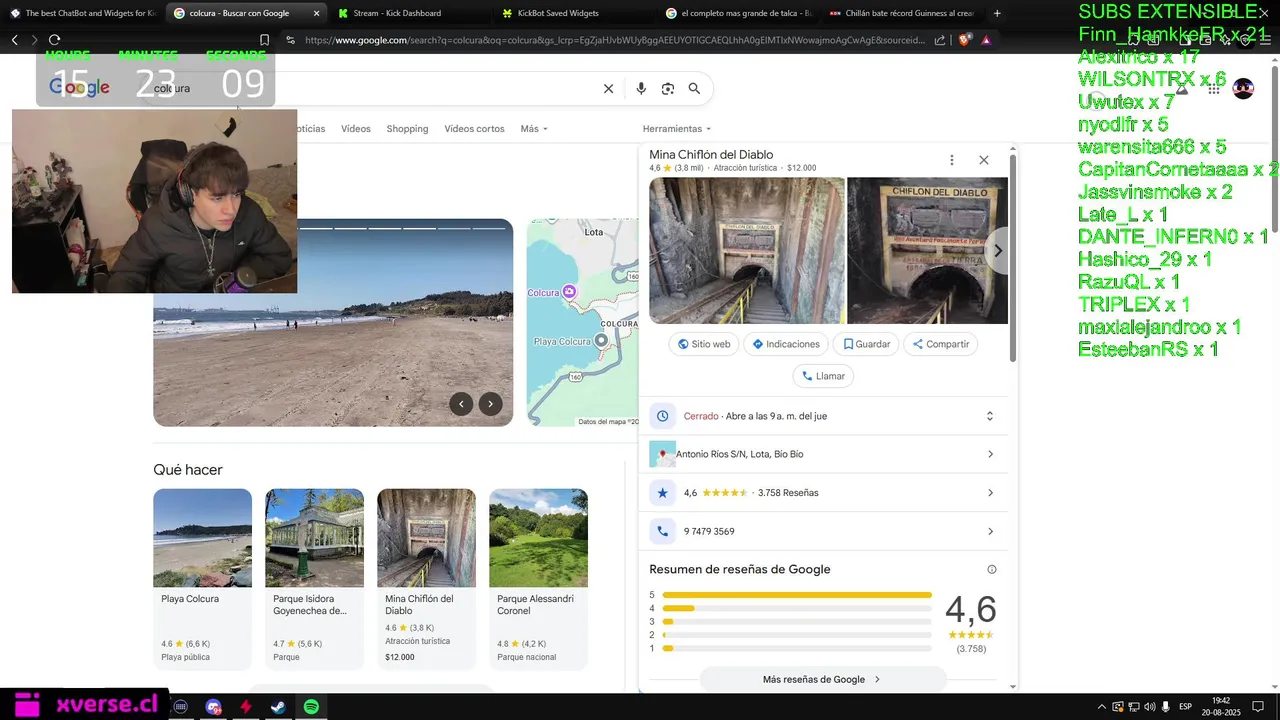Expand the Herramientas dropdown

[x=677, y=129]
